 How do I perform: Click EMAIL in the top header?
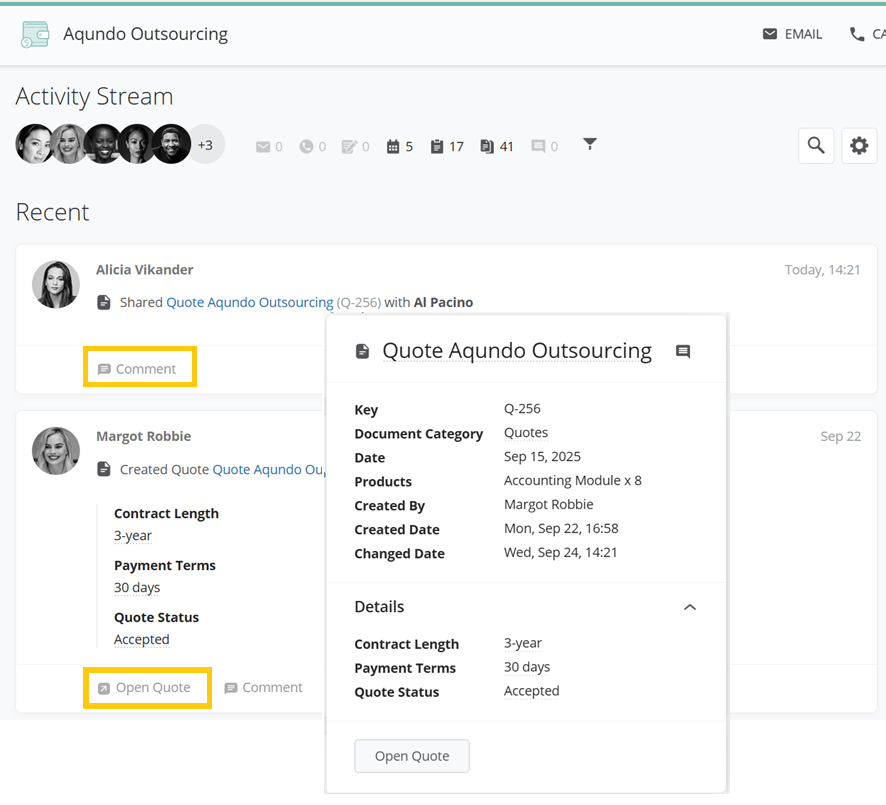(x=792, y=34)
